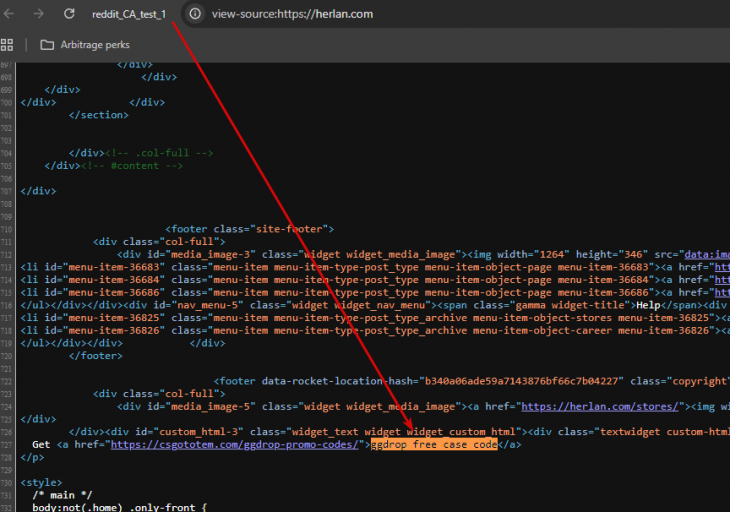Select the reddit_CA_test_1 tab label

tap(129, 14)
